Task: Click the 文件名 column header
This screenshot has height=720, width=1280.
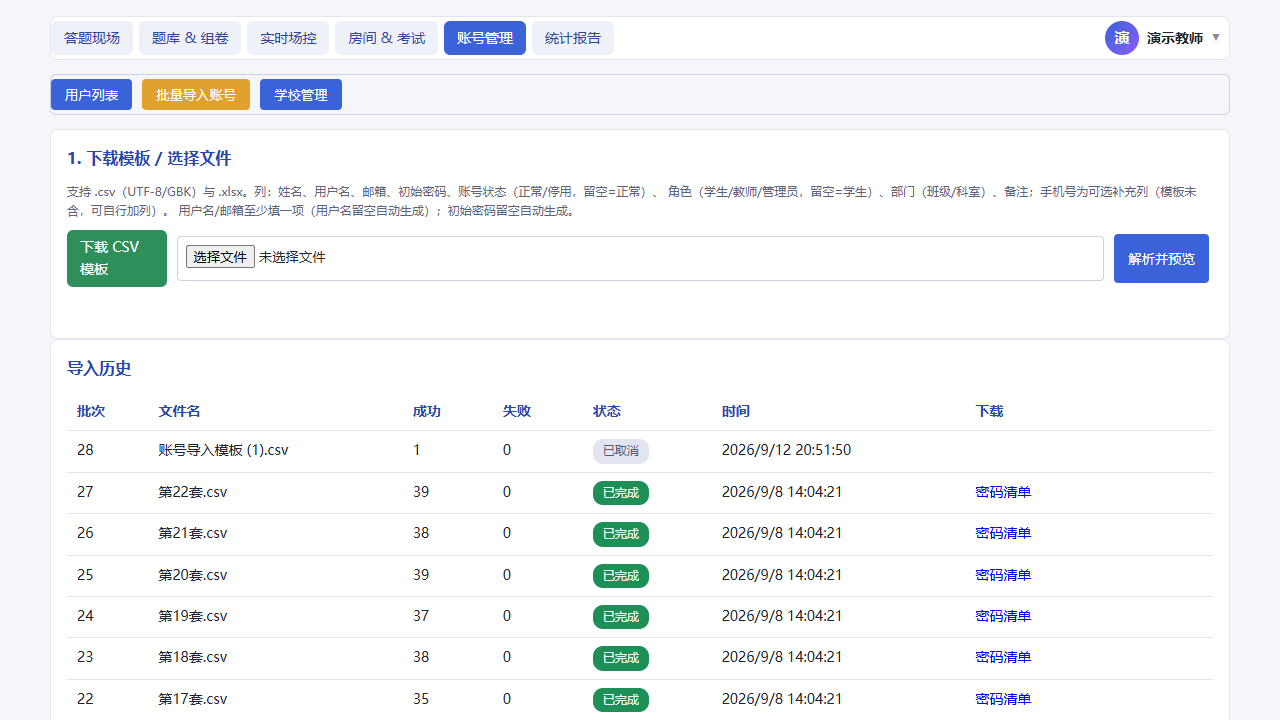Action: [179, 411]
